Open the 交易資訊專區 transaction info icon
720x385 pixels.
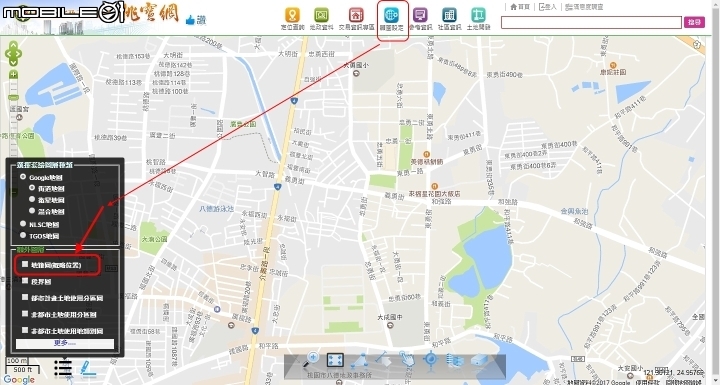[356, 16]
